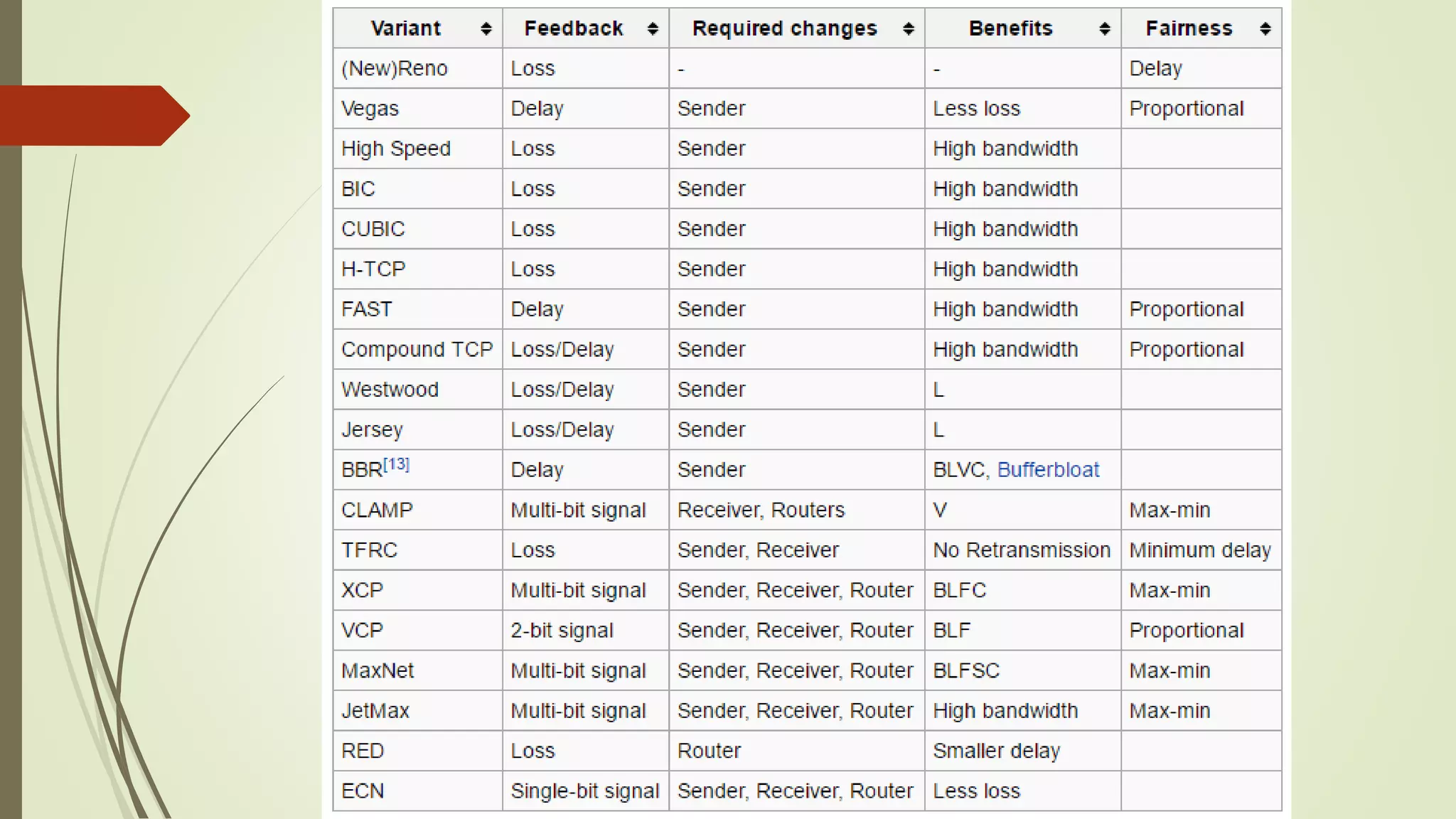Open the [13] citation next to BBR
Screen dimensions: 1456x819
(397, 464)
